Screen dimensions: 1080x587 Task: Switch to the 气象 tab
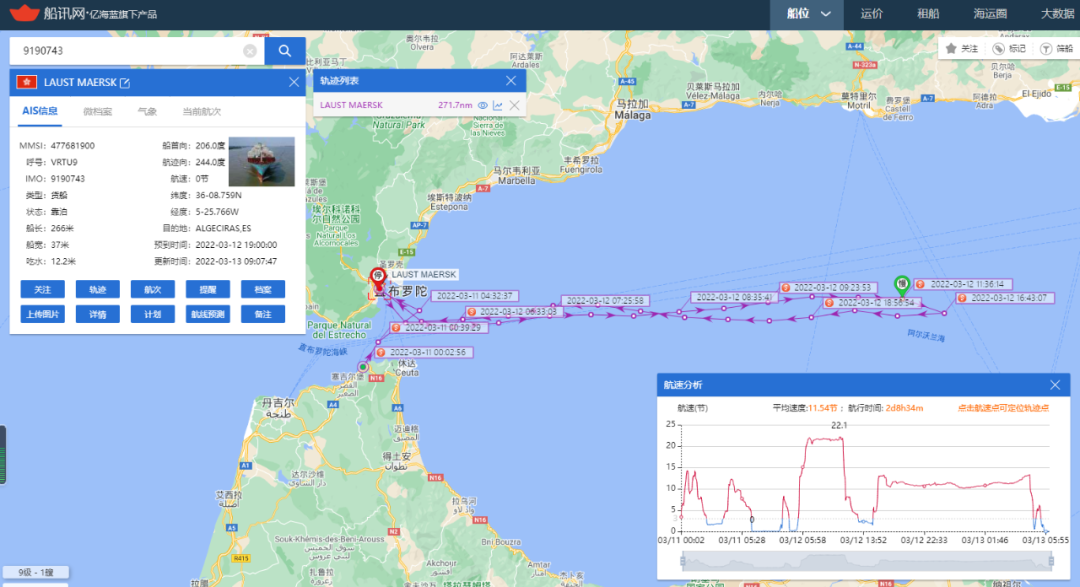(x=147, y=111)
